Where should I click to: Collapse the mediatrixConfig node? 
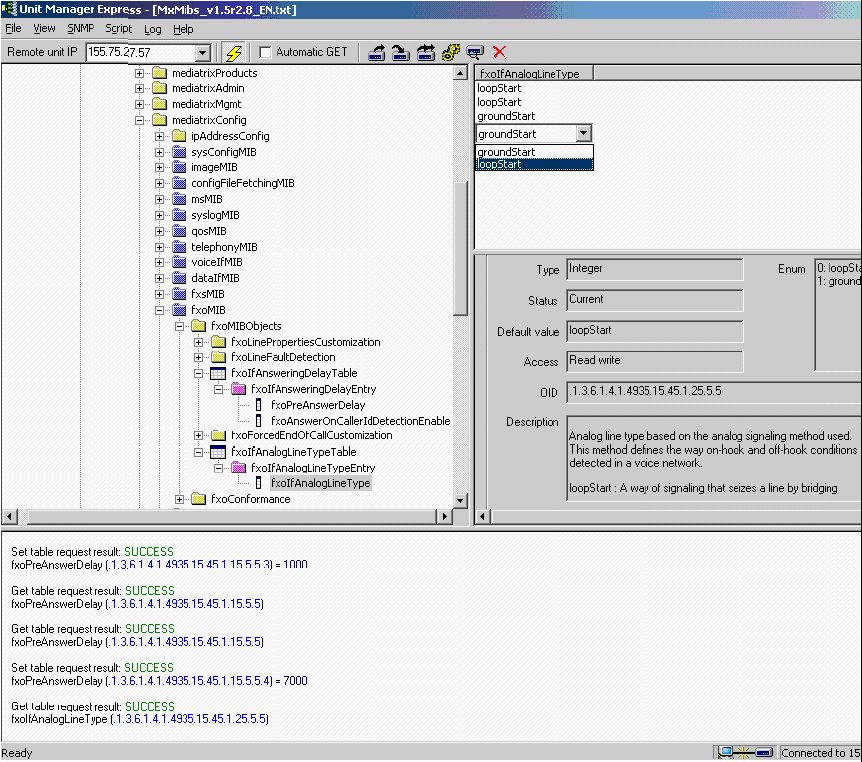click(140, 120)
